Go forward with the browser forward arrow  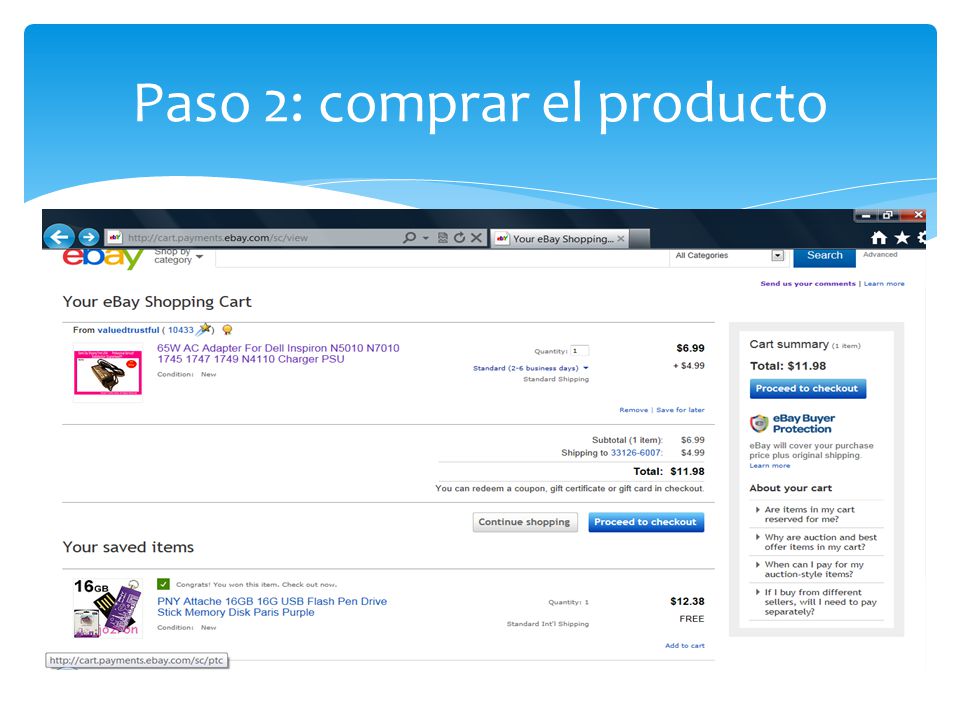coord(89,237)
